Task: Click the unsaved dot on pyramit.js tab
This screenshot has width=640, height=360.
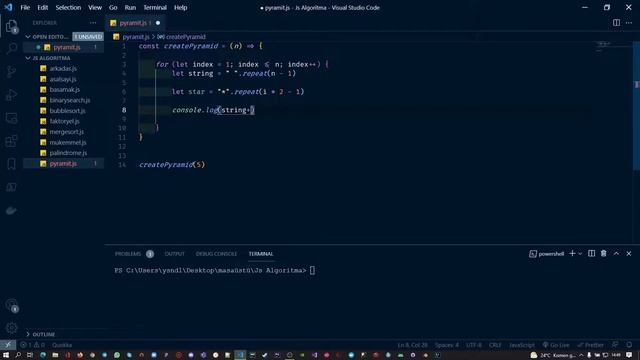Action: (158, 23)
